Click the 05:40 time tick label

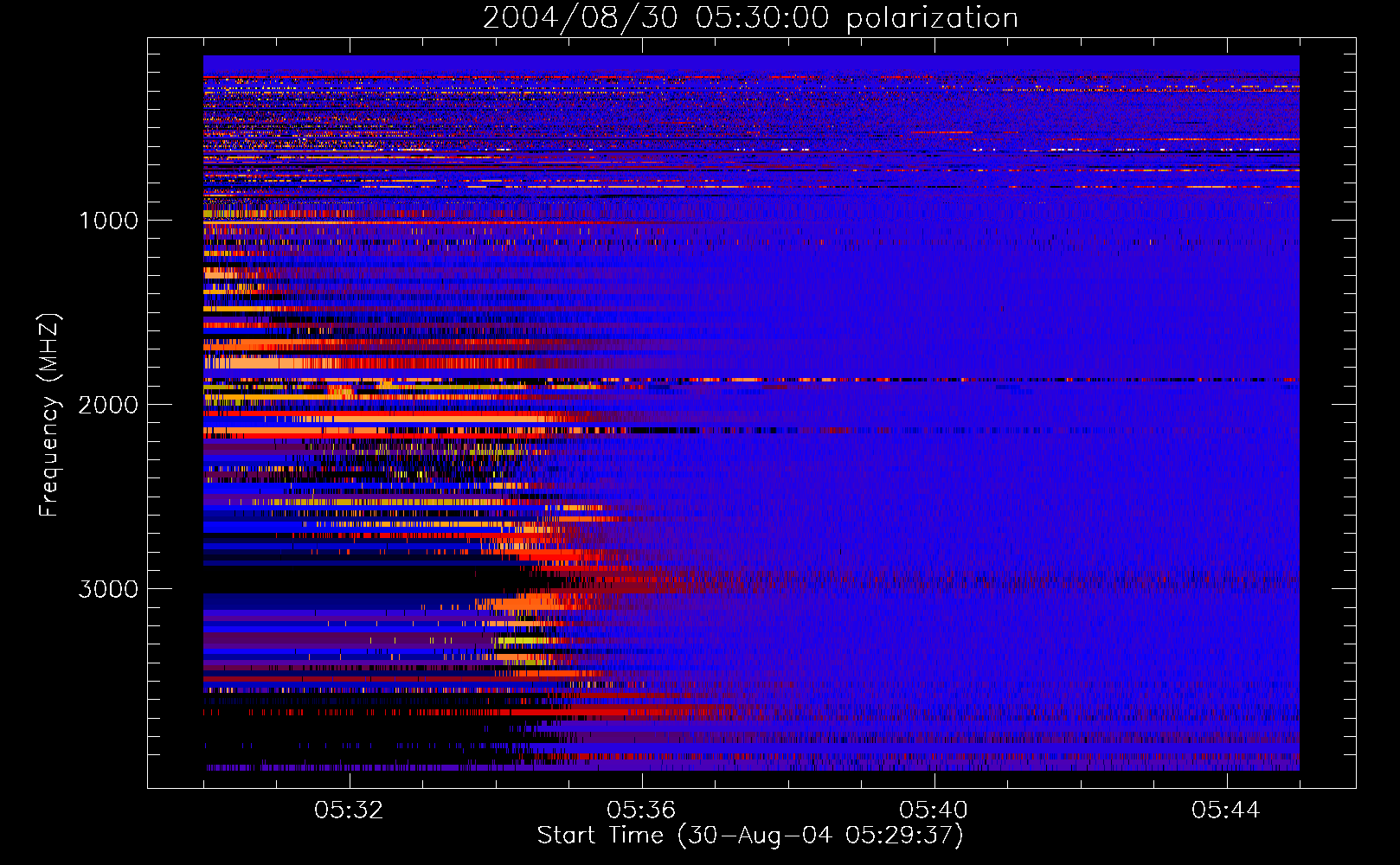click(934, 811)
